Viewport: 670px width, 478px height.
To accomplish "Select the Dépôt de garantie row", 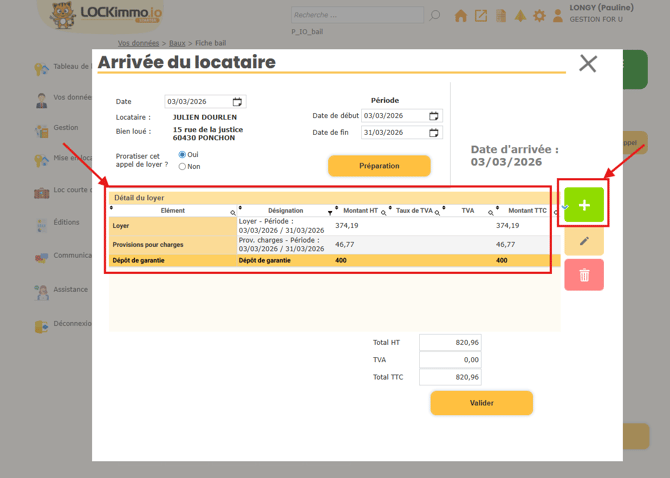I will pos(328,261).
